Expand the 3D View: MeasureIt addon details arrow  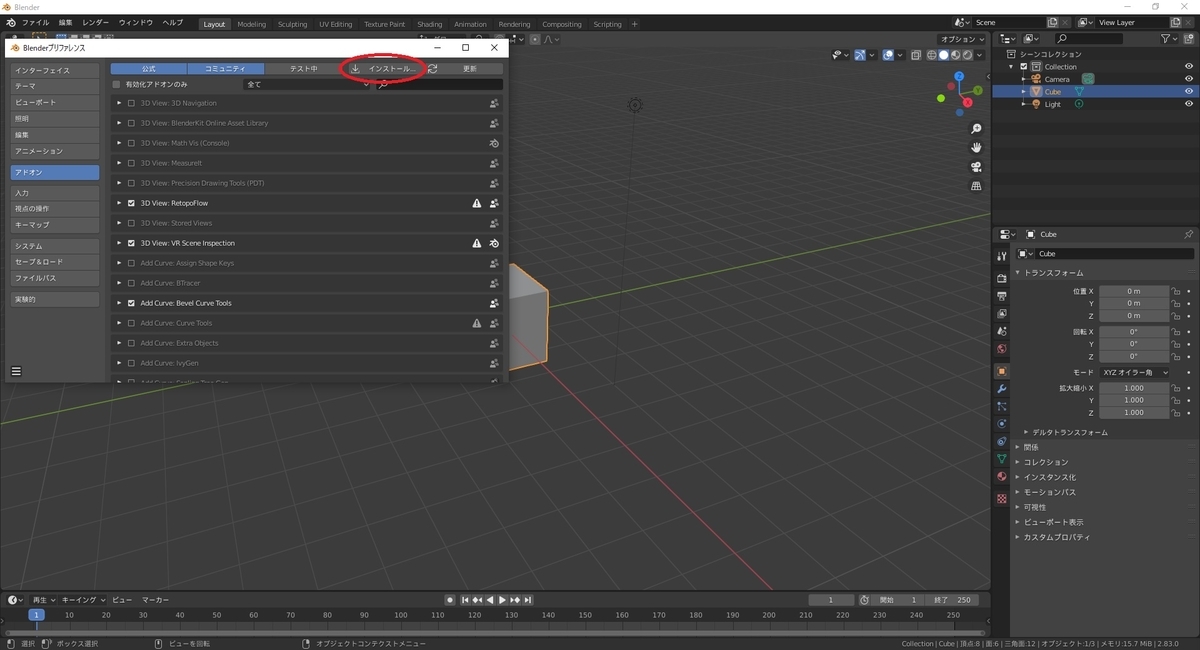pos(119,163)
